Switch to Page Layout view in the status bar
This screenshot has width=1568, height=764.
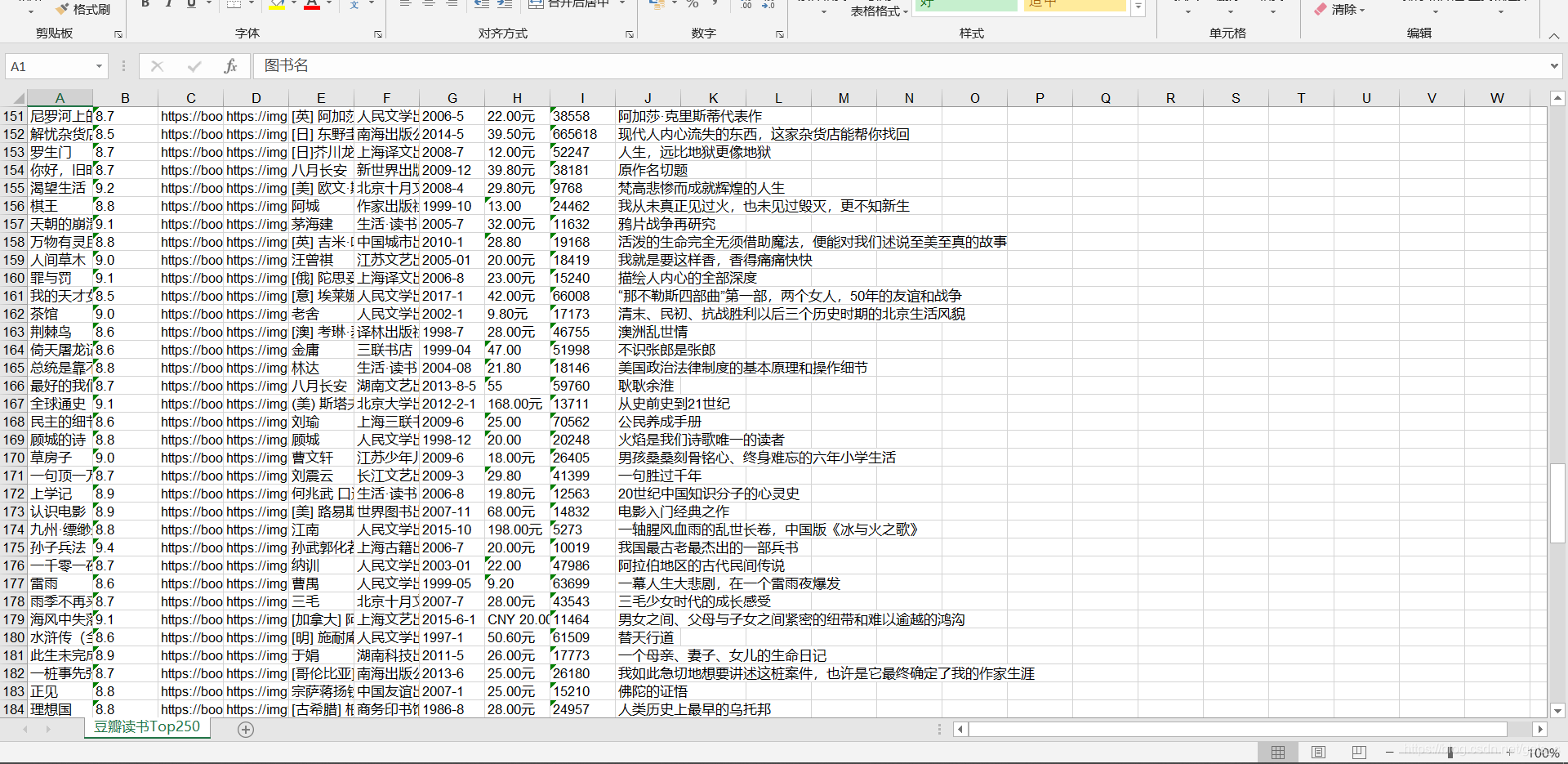point(1318,752)
